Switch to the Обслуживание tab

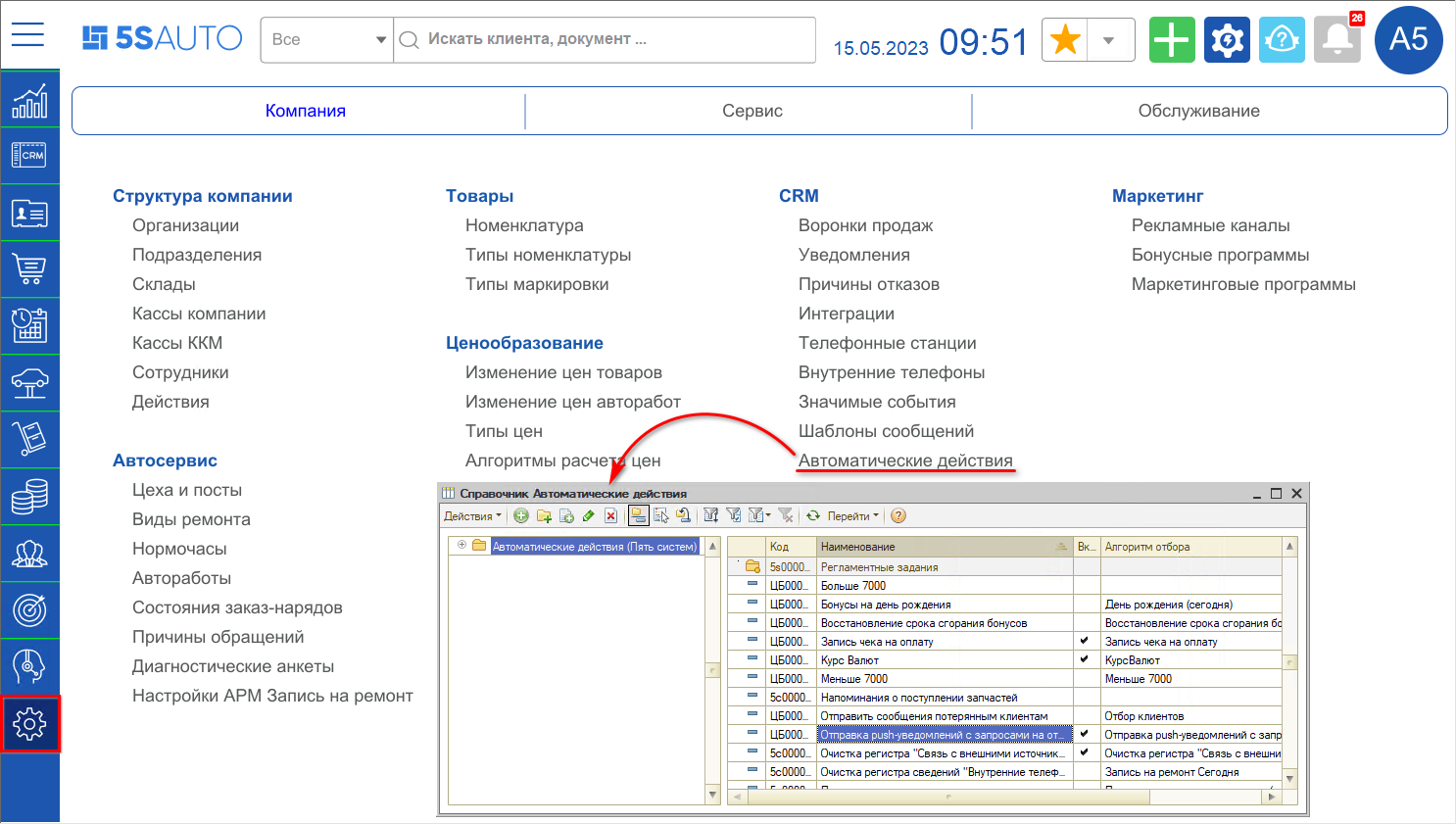click(1199, 111)
